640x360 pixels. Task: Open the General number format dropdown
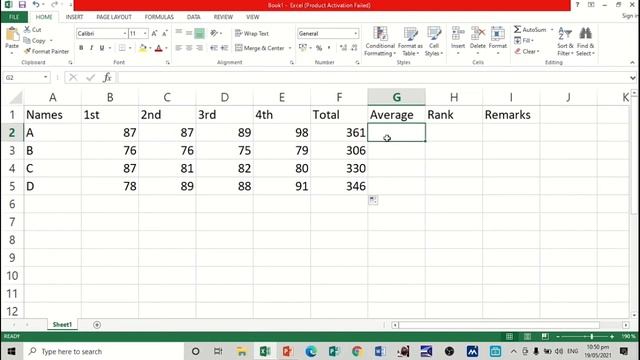click(x=356, y=33)
